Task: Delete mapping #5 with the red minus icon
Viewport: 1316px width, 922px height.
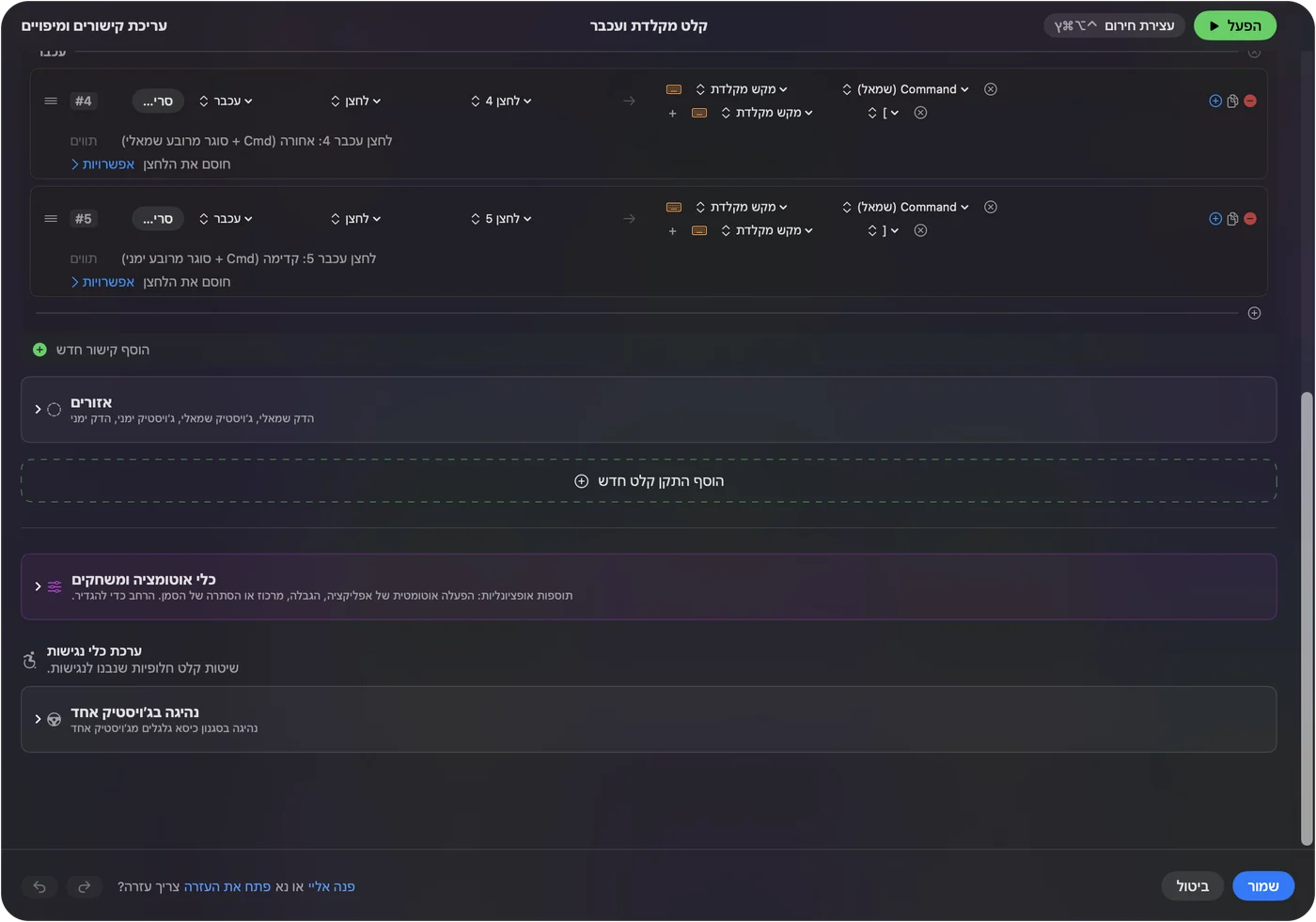Action: (1250, 219)
